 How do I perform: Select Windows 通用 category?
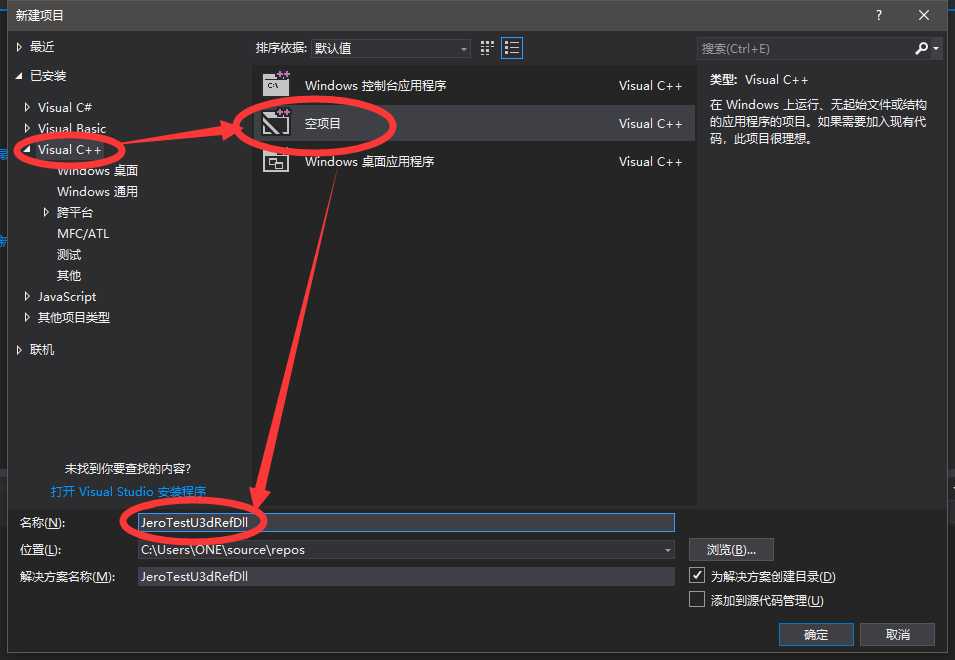point(97,191)
